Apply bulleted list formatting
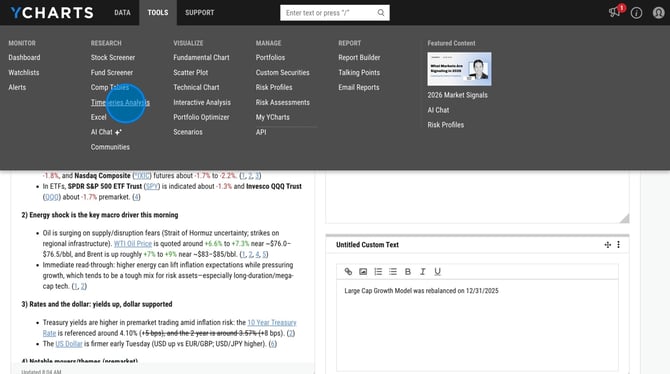The height and width of the screenshot is (374, 670). 393,271
